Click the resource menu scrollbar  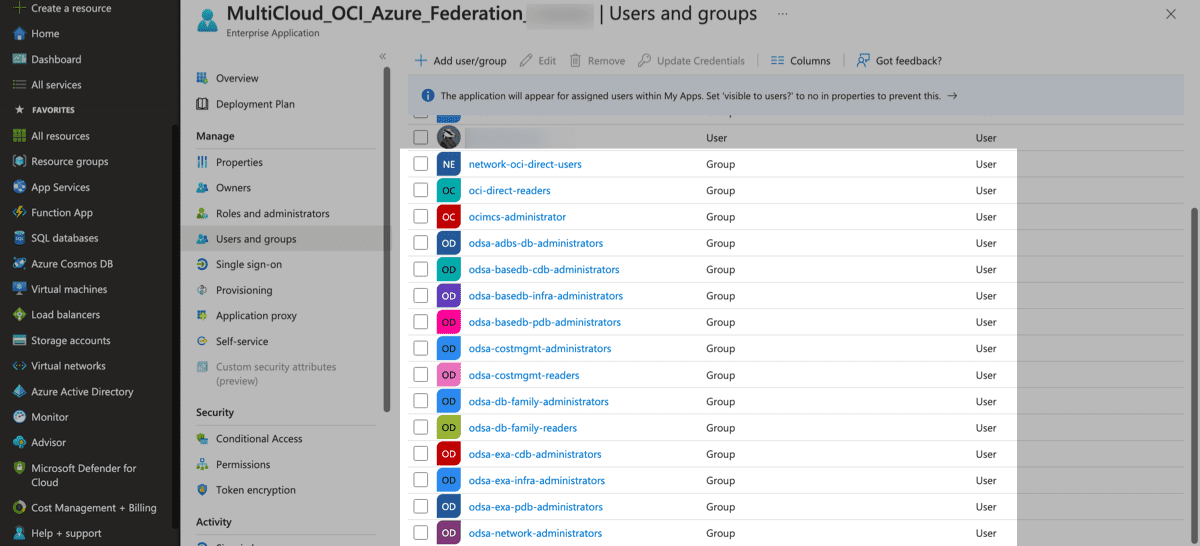tap(387, 240)
